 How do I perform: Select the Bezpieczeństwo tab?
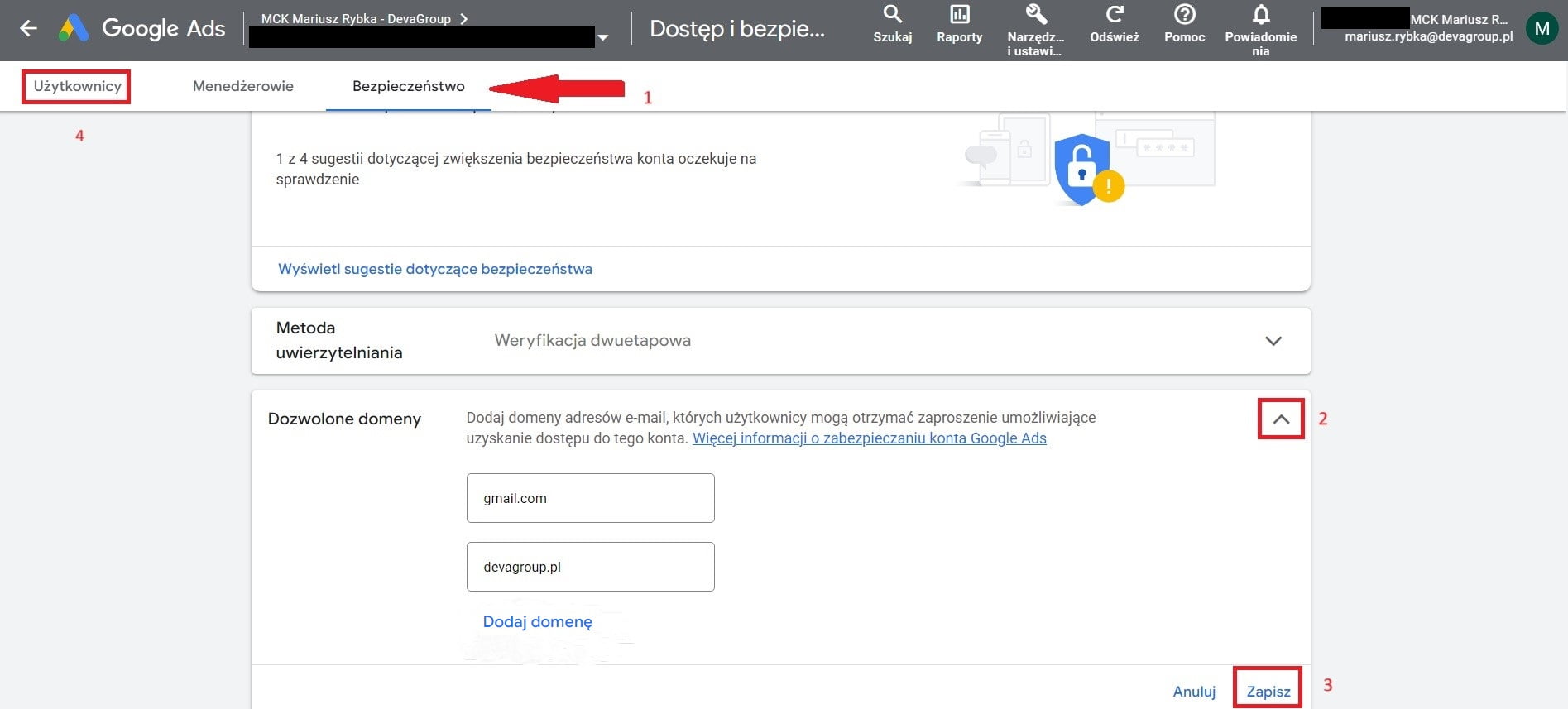coord(408,86)
